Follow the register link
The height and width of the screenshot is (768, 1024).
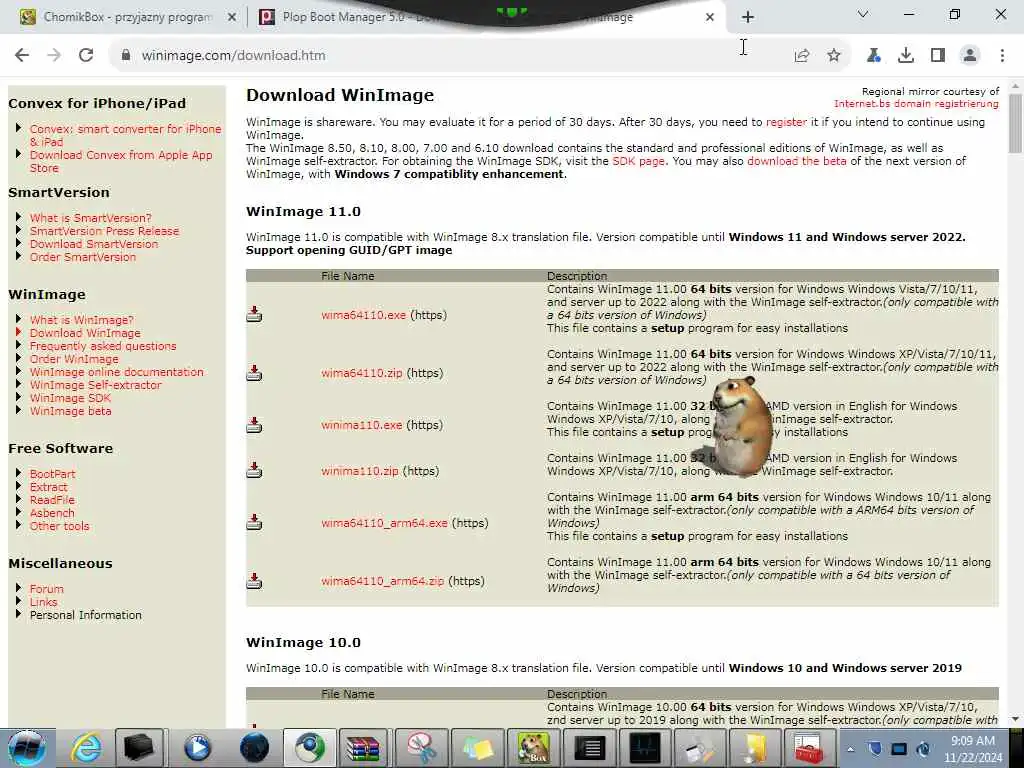pos(786,122)
